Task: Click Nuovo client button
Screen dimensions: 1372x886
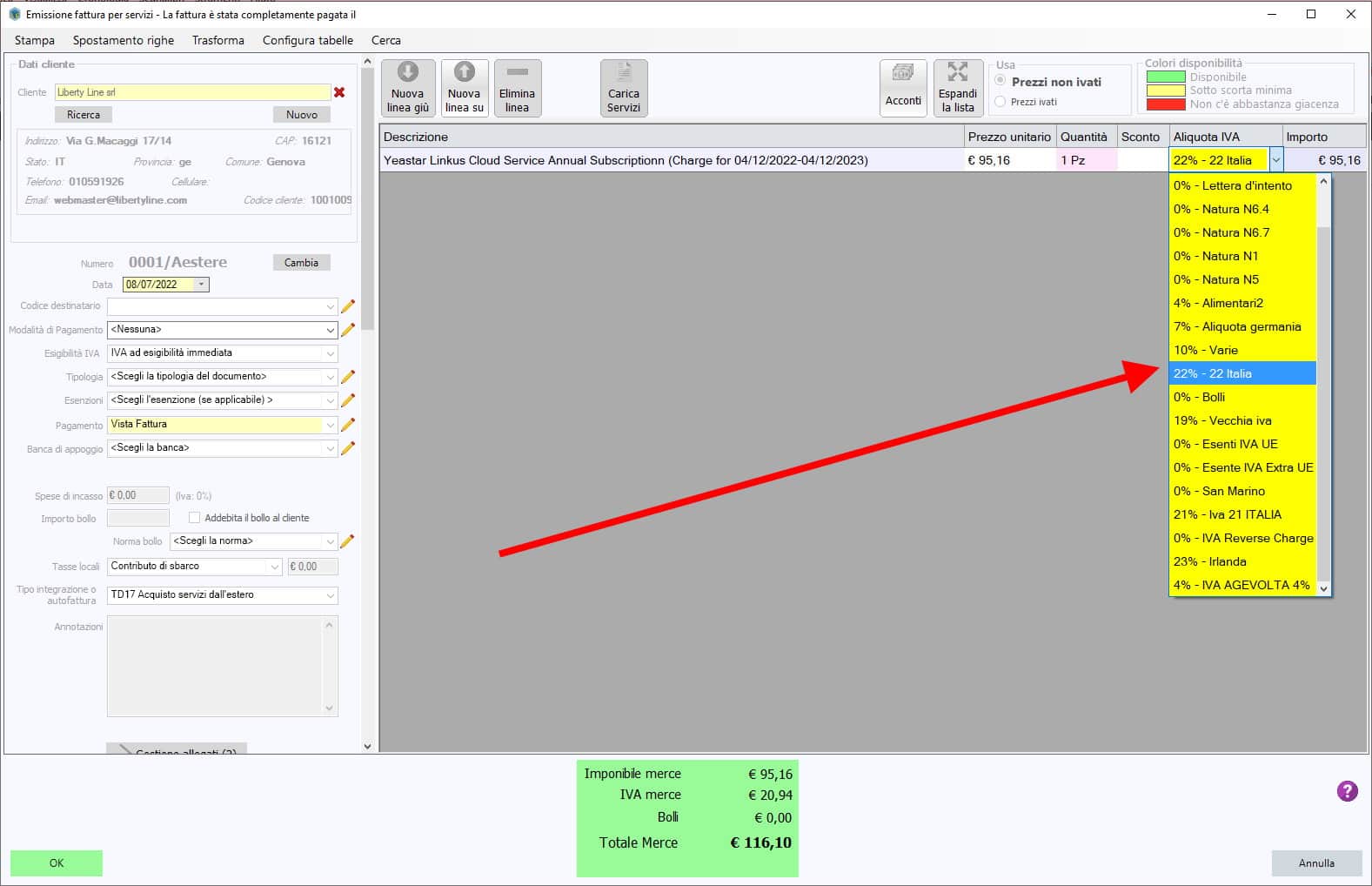Action: tap(302, 115)
